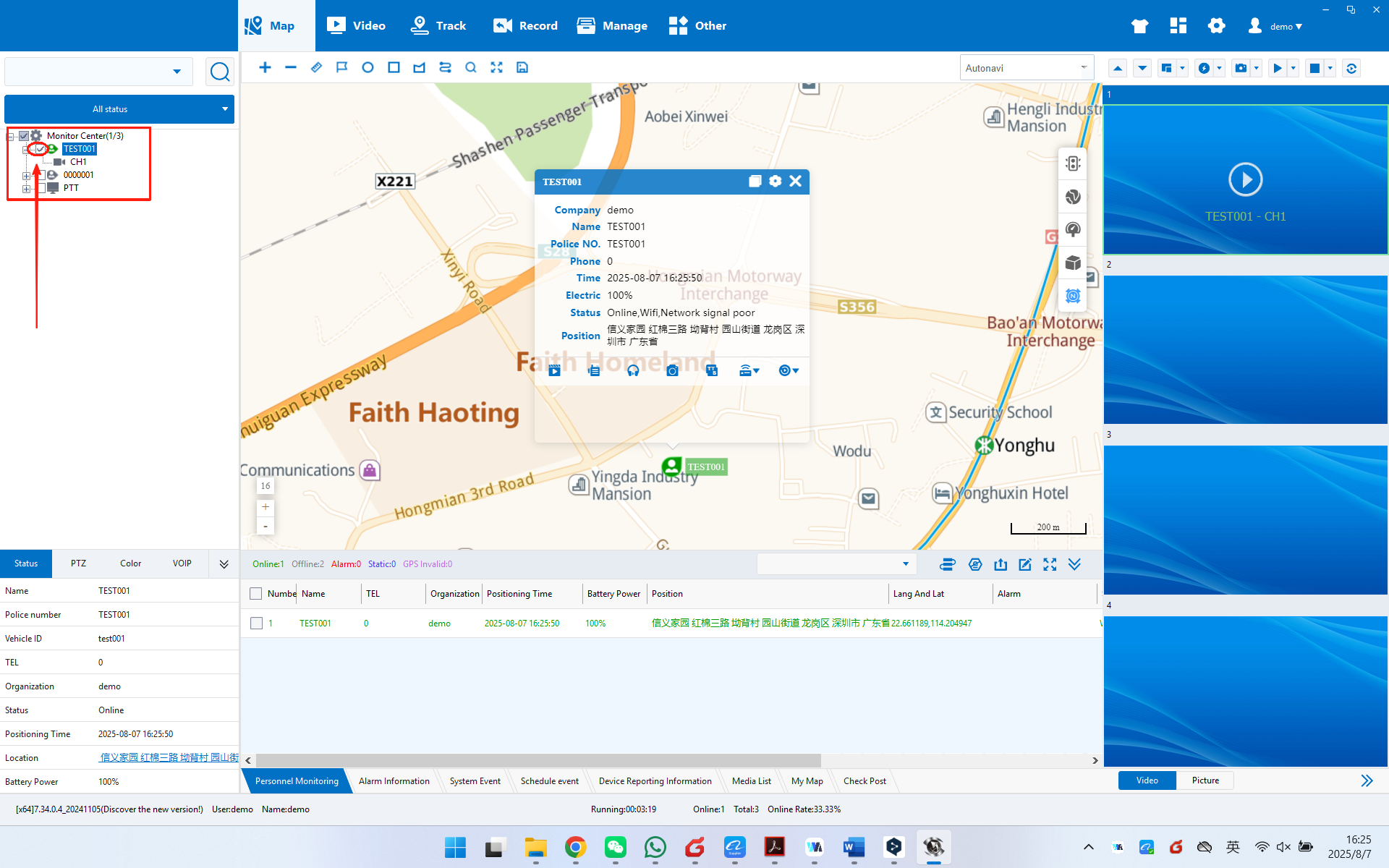Click the fullscreen map tool in toolbar
This screenshot has height=868, width=1389.
click(x=496, y=67)
